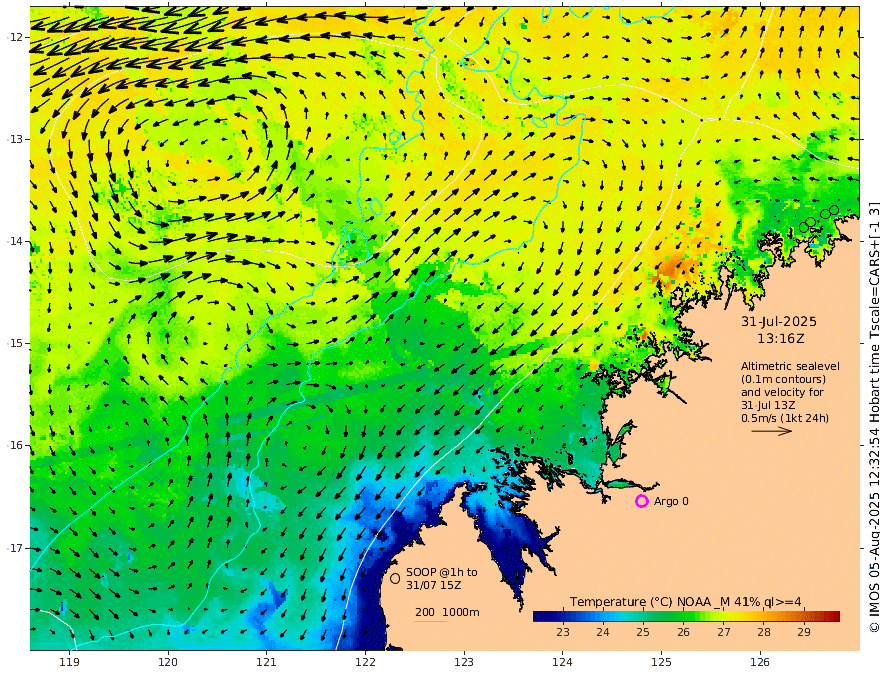The image size is (880, 680).
Task: Click the longitude axis label 123
Action: [x=464, y=662]
